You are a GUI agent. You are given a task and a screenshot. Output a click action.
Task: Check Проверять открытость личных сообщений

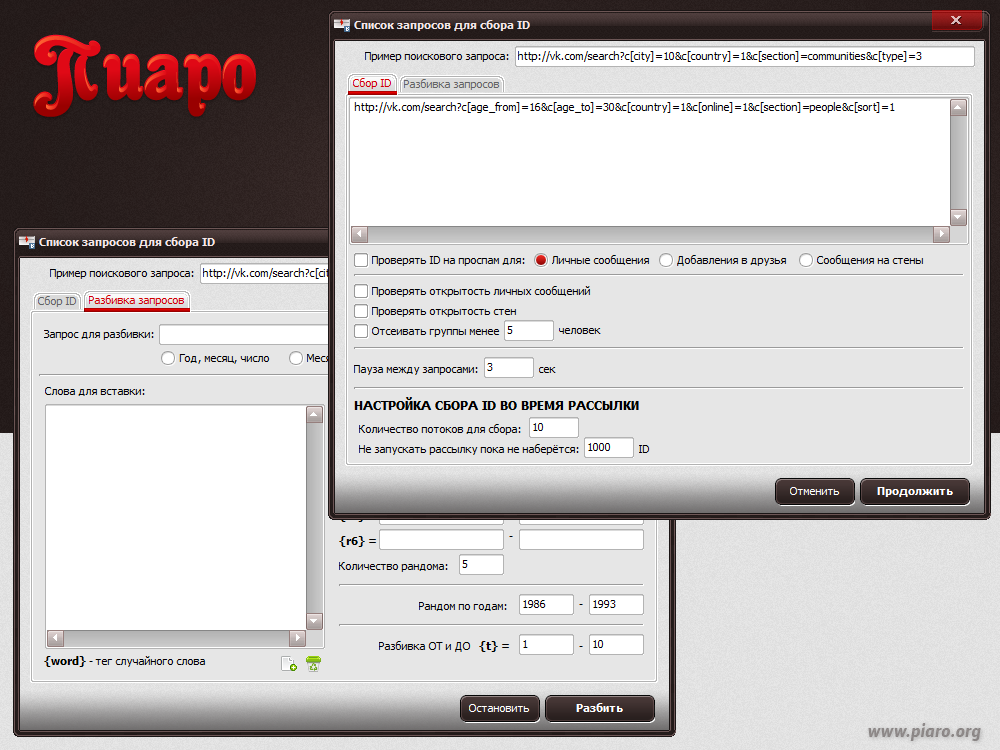pos(361,291)
